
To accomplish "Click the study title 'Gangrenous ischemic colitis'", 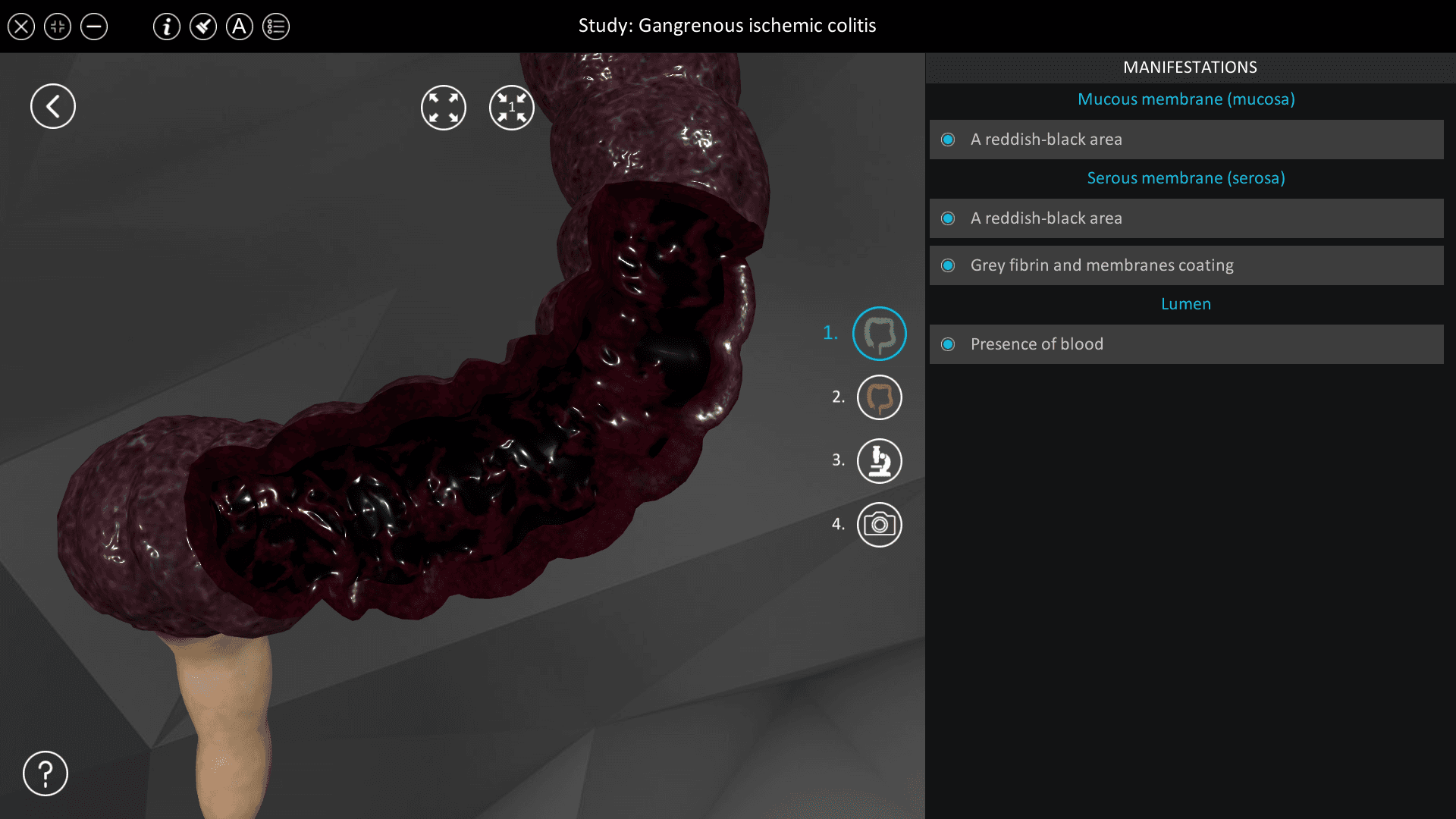I will (757, 26).
